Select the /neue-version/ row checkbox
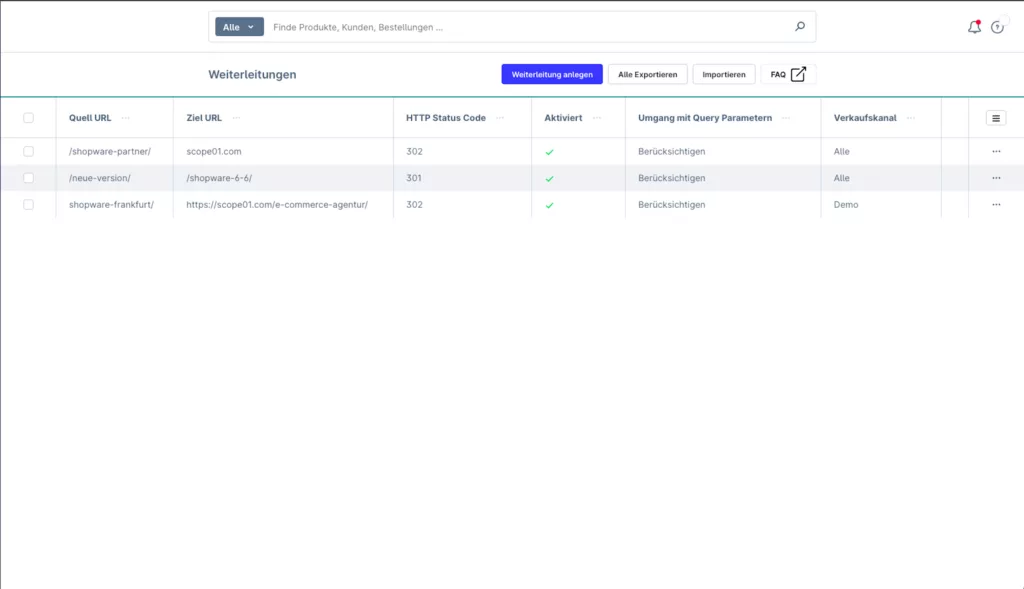This screenshot has width=1024, height=589. click(x=28, y=178)
